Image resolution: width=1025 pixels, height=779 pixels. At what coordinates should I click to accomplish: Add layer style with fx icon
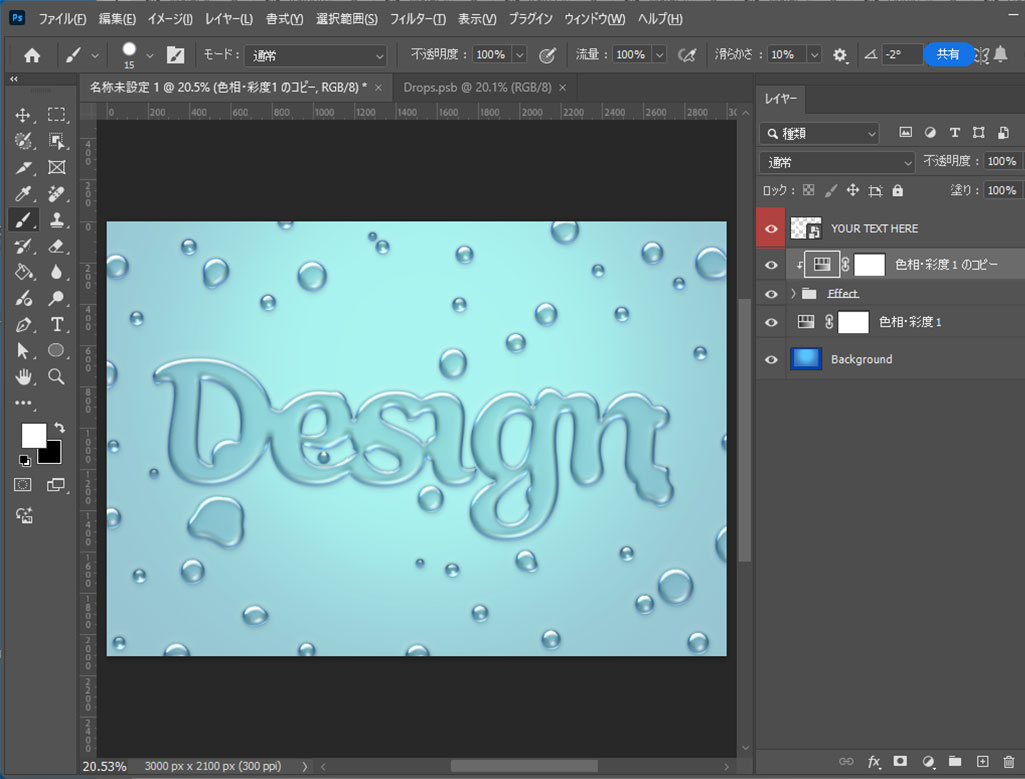click(874, 762)
